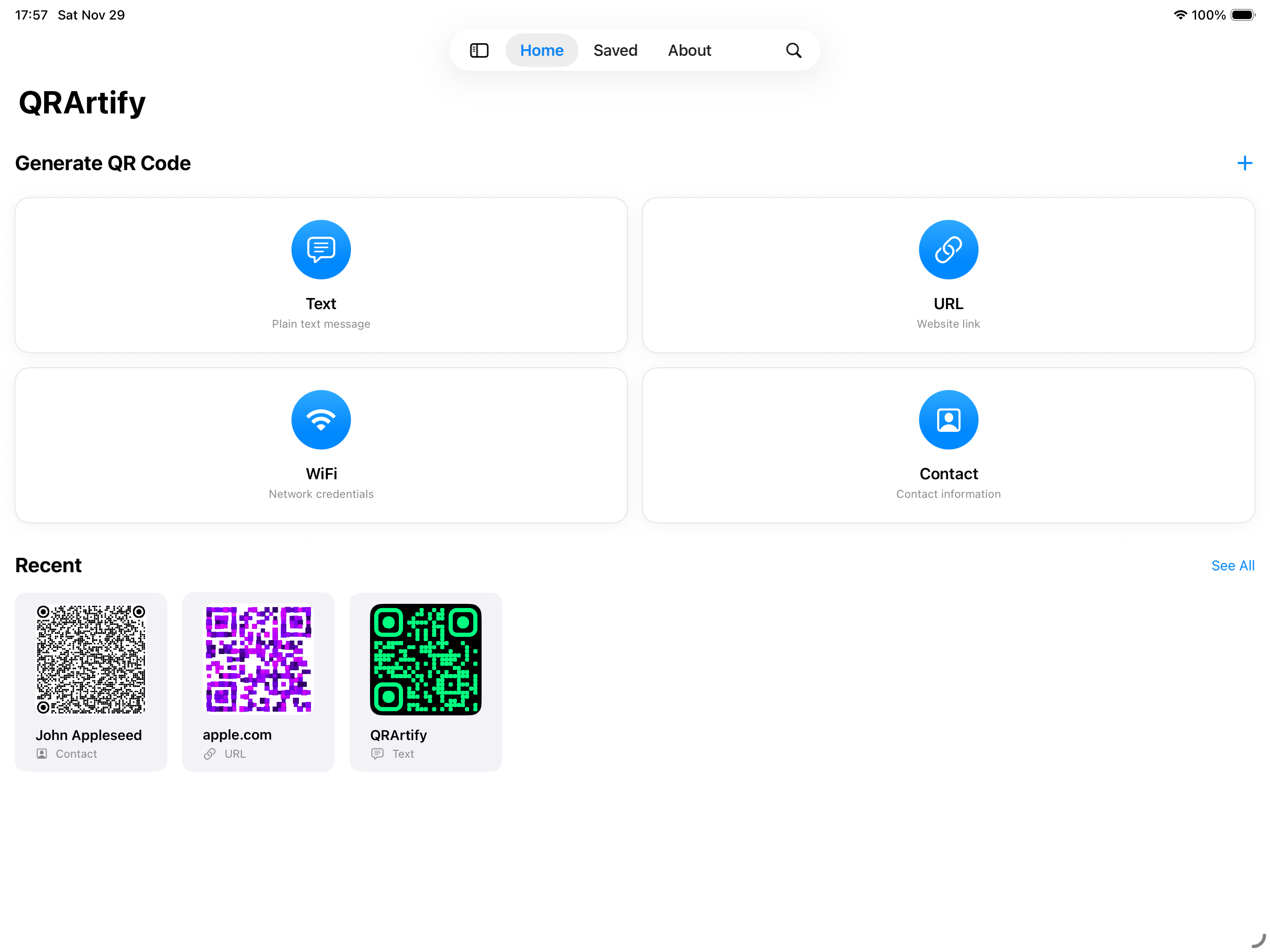The width and height of the screenshot is (1270, 952).
Task: Select the Text speech bubble icon
Action: point(321,250)
